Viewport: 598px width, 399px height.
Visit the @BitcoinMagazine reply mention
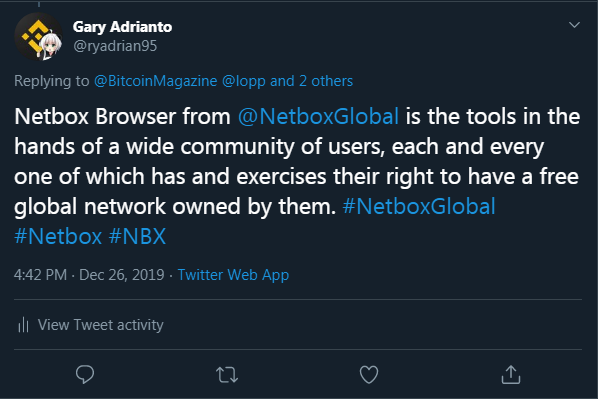click(156, 81)
